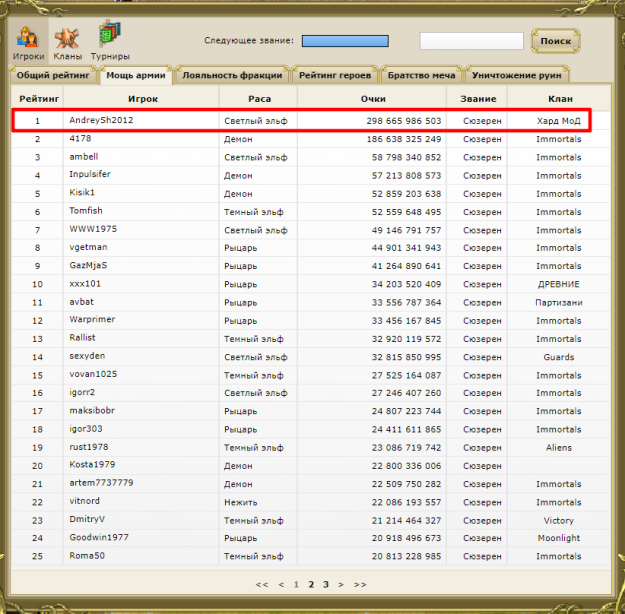Focus the player search input field
Screen dimensions: 625x614
(x=472, y=41)
